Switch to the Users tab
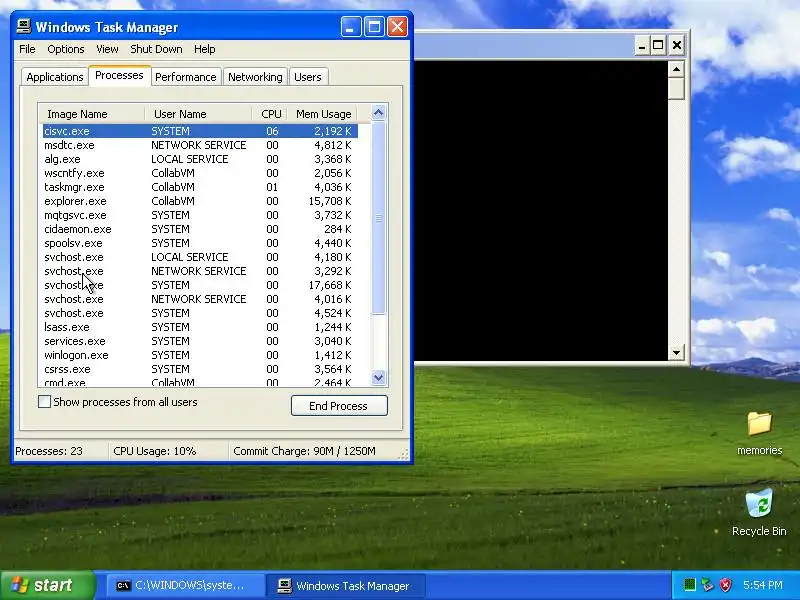The image size is (800, 600). tap(308, 77)
